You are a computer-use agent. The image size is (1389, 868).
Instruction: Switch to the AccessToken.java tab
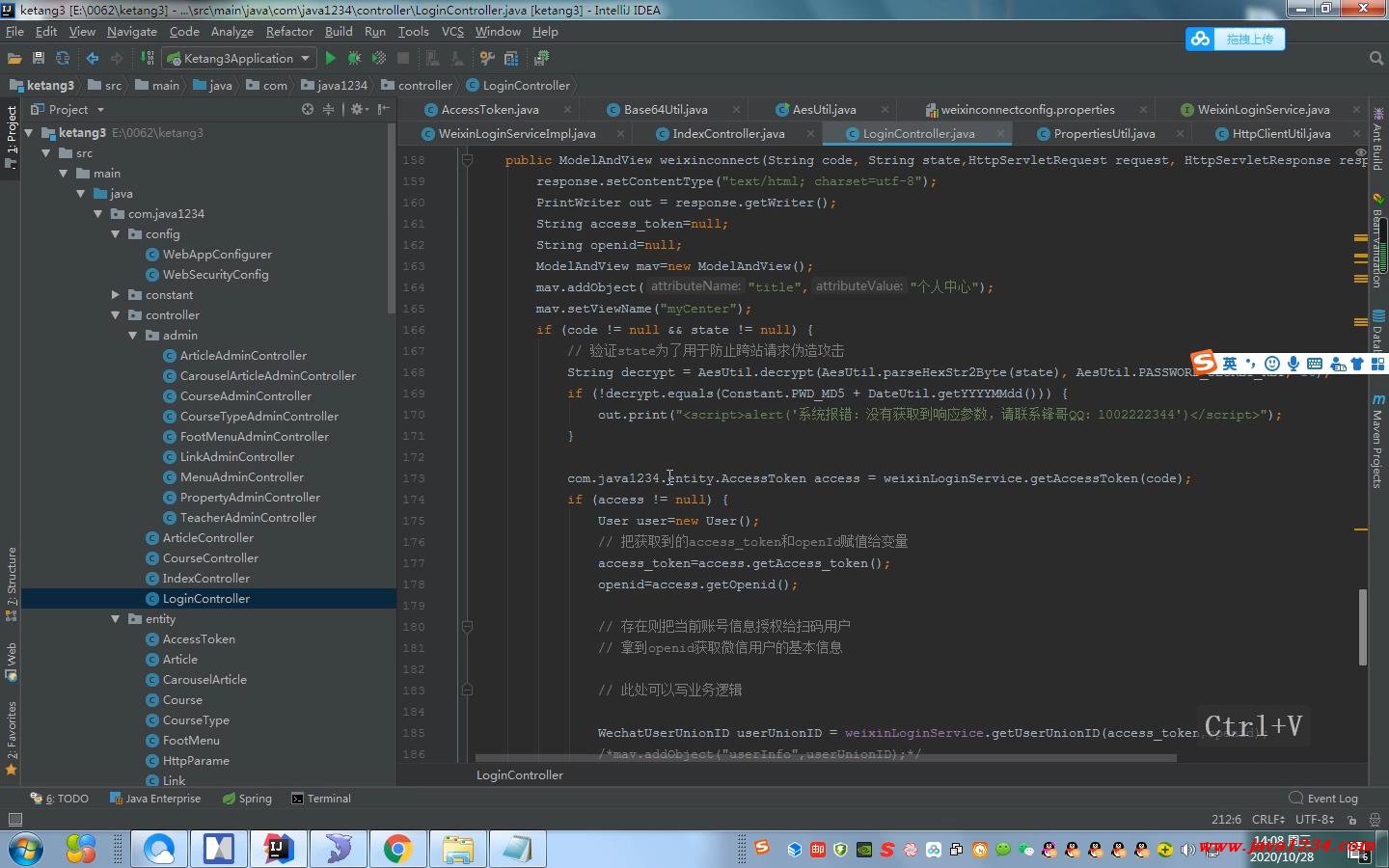[x=490, y=110]
